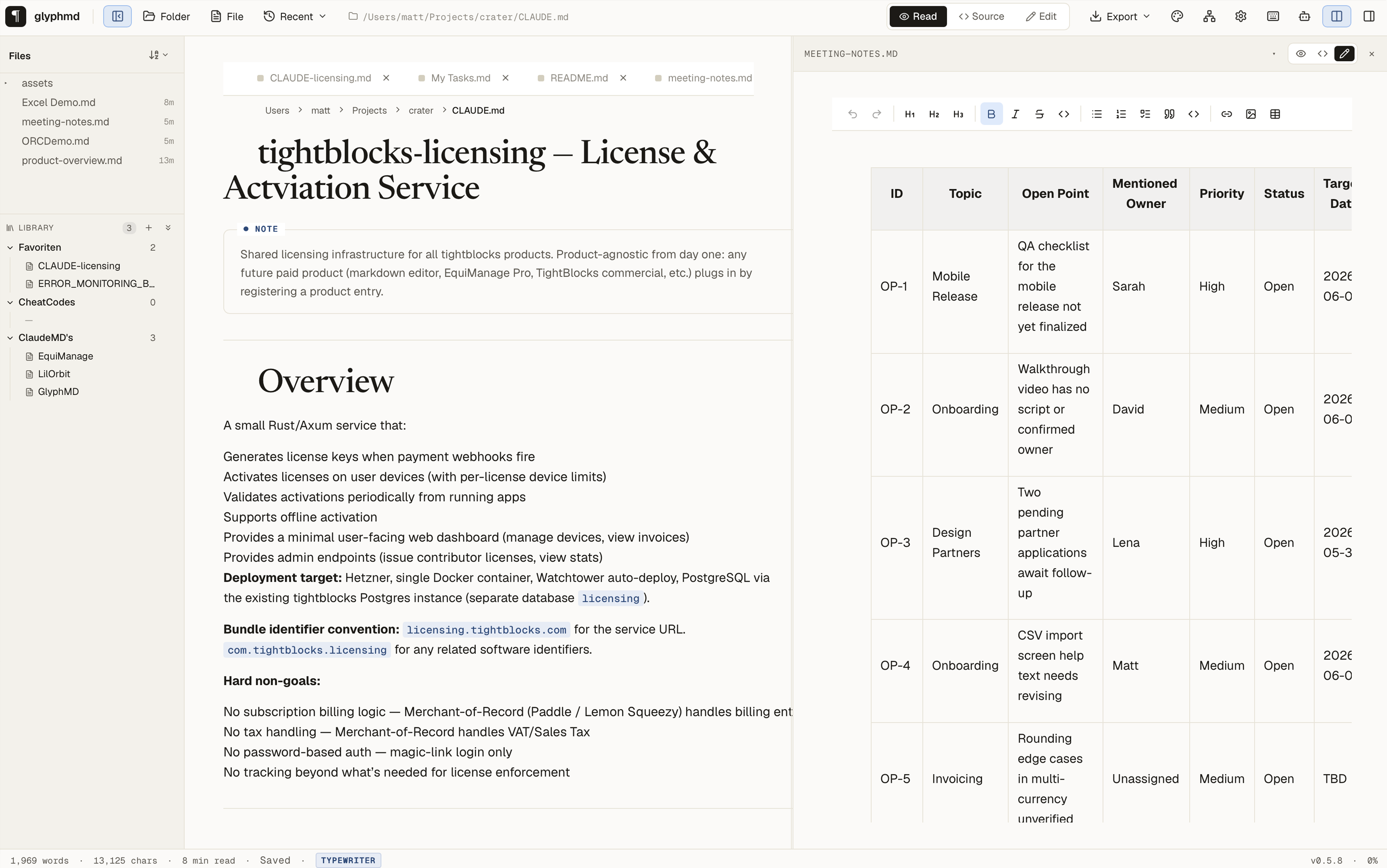Viewport: 1387px width, 868px height.
Task: Open the EquiManage library document
Action: [65, 357]
